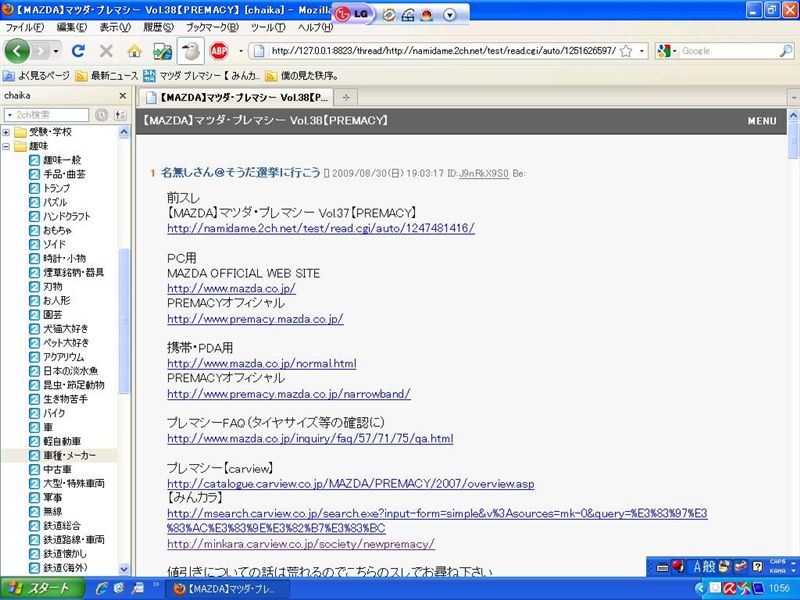Reload the page with the blue refresh icon
The image size is (800, 600).
[x=78, y=51]
